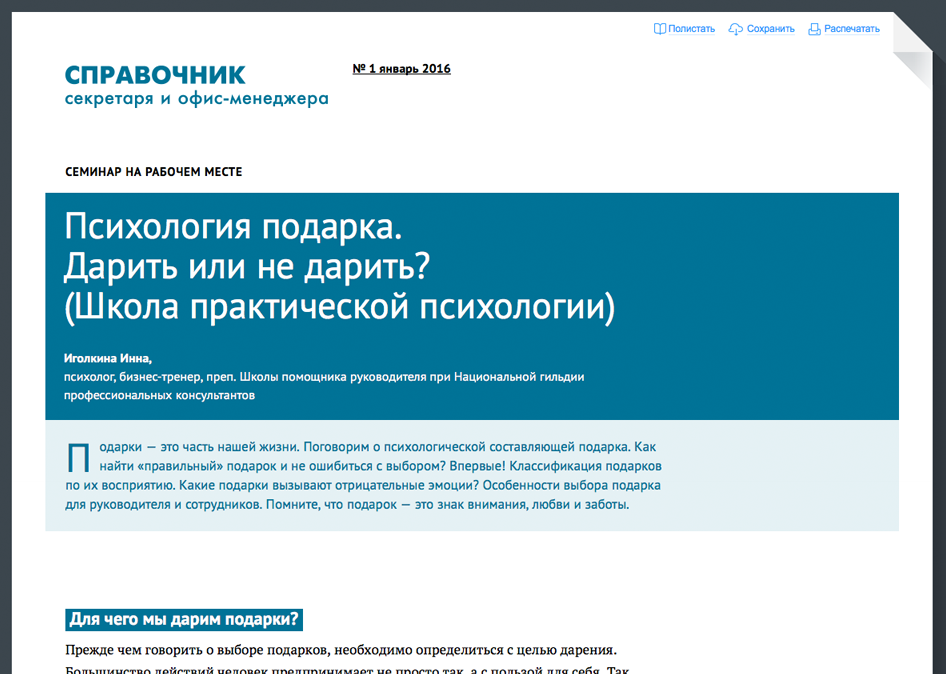The width and height of the screenshot is (946, 674).
Task: Click the headline line Школа практической психологии
Action: [339, 308]
